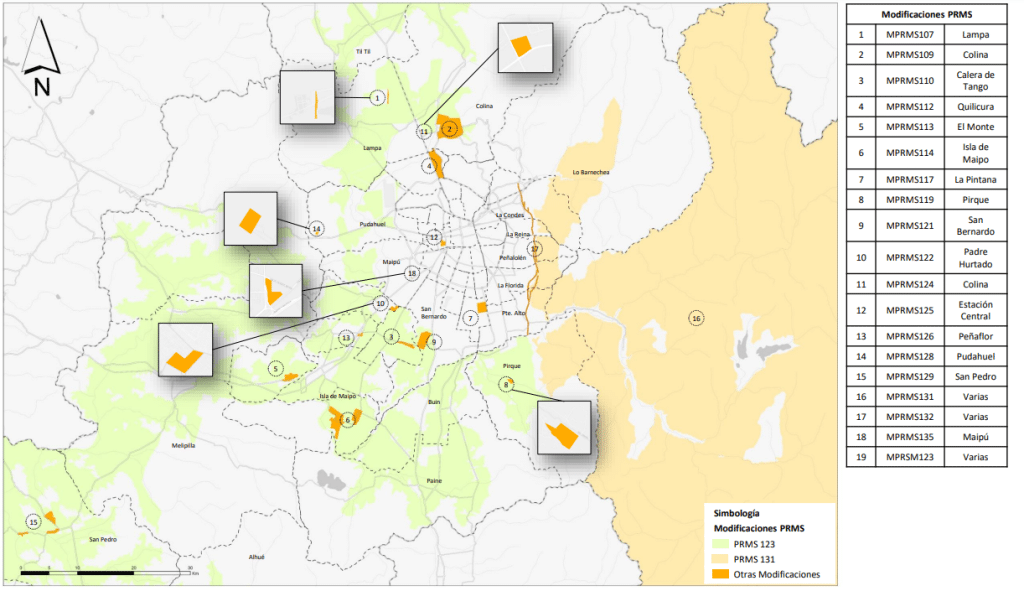The image size is (1024, 591).
Task: Click circled marker number 8 below Pirque
Action: click(x=507, y=385)
